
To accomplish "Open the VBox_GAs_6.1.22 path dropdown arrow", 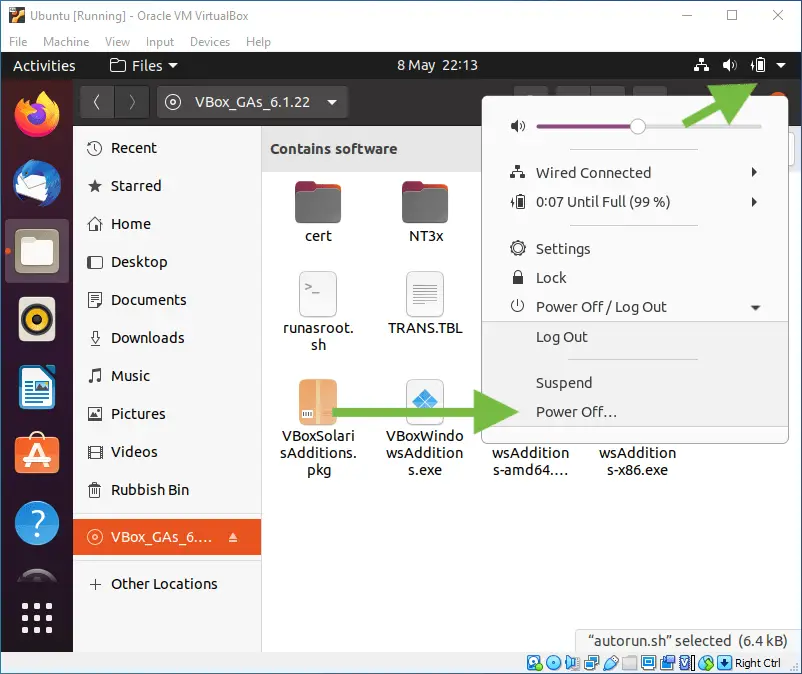I will pos(332,102).
